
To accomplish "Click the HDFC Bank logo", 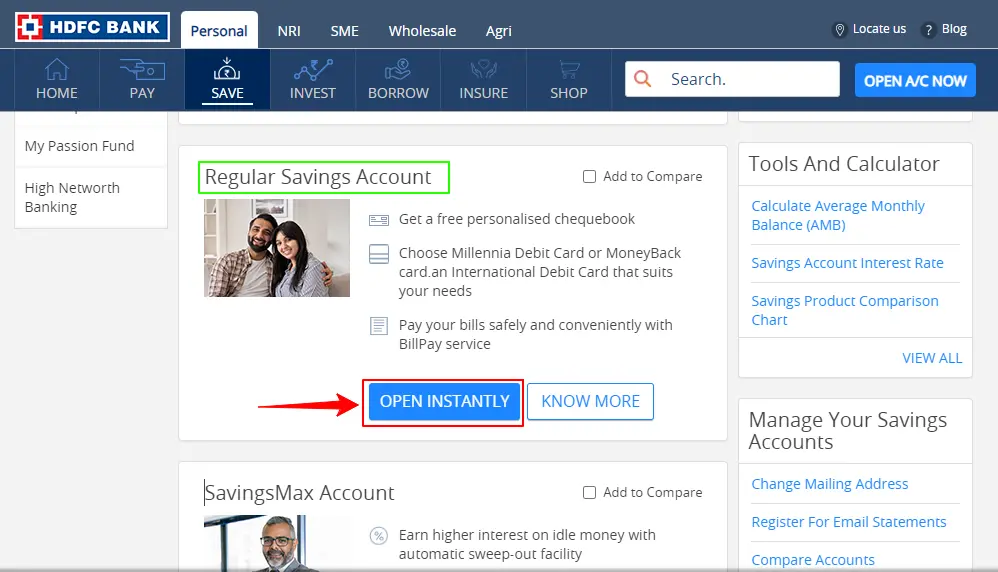I will (92, 27).
